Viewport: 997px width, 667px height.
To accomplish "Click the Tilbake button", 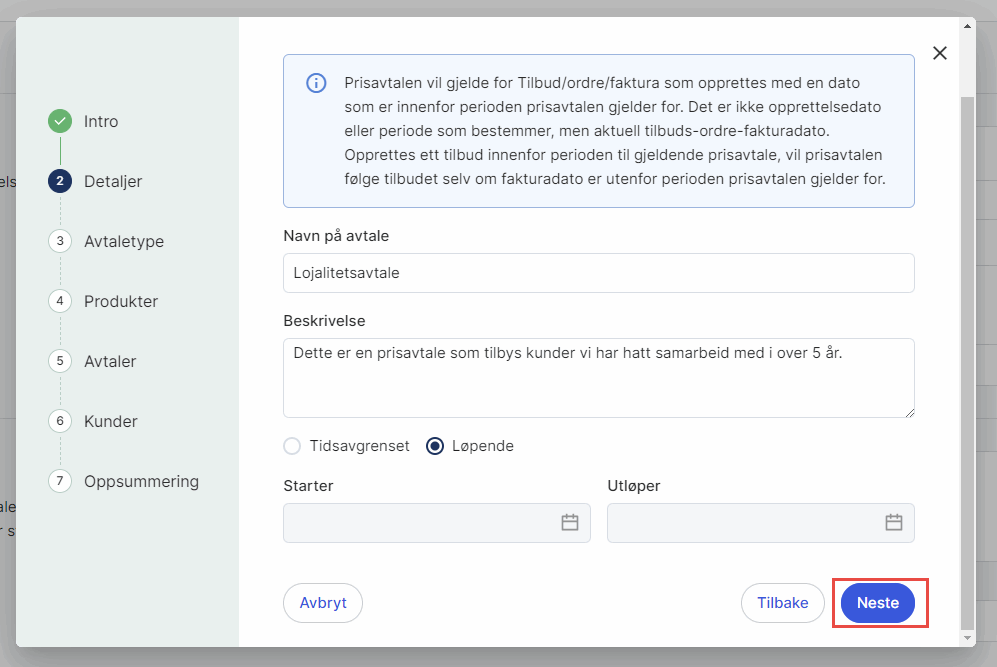I will tap(782, 603).
